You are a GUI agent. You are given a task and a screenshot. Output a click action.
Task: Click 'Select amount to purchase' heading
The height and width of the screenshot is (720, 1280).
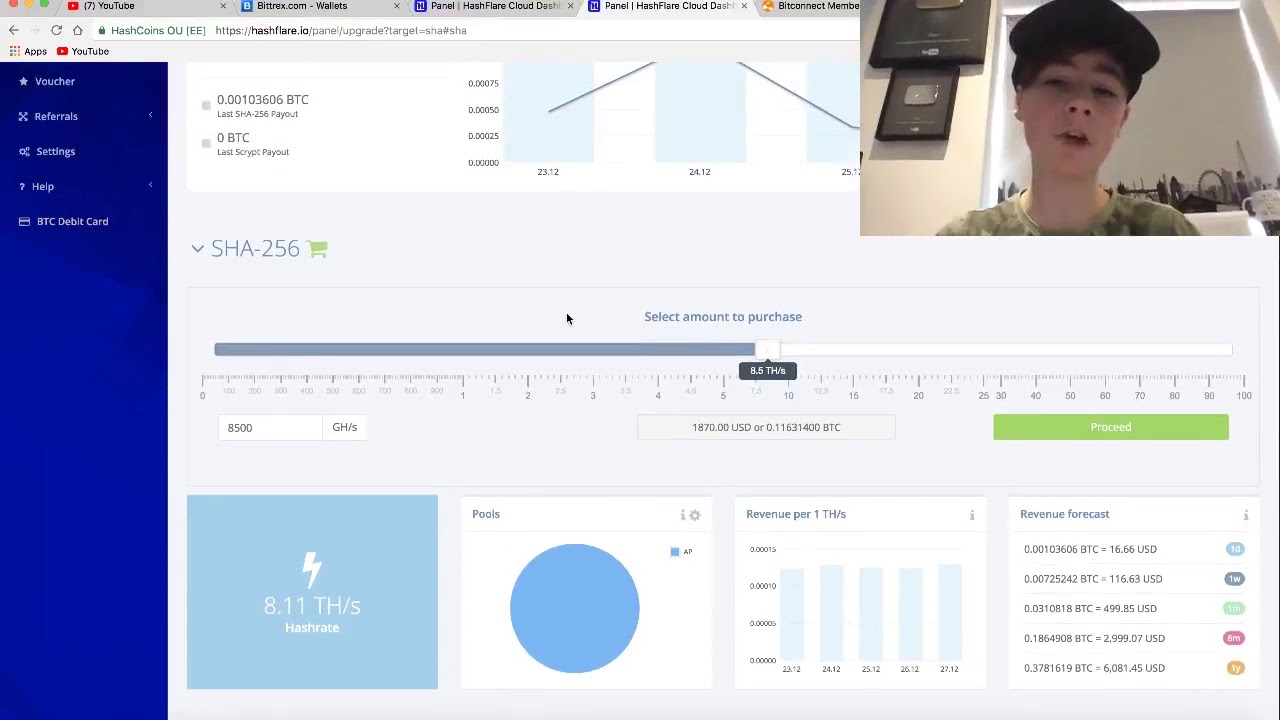(723, 317)
